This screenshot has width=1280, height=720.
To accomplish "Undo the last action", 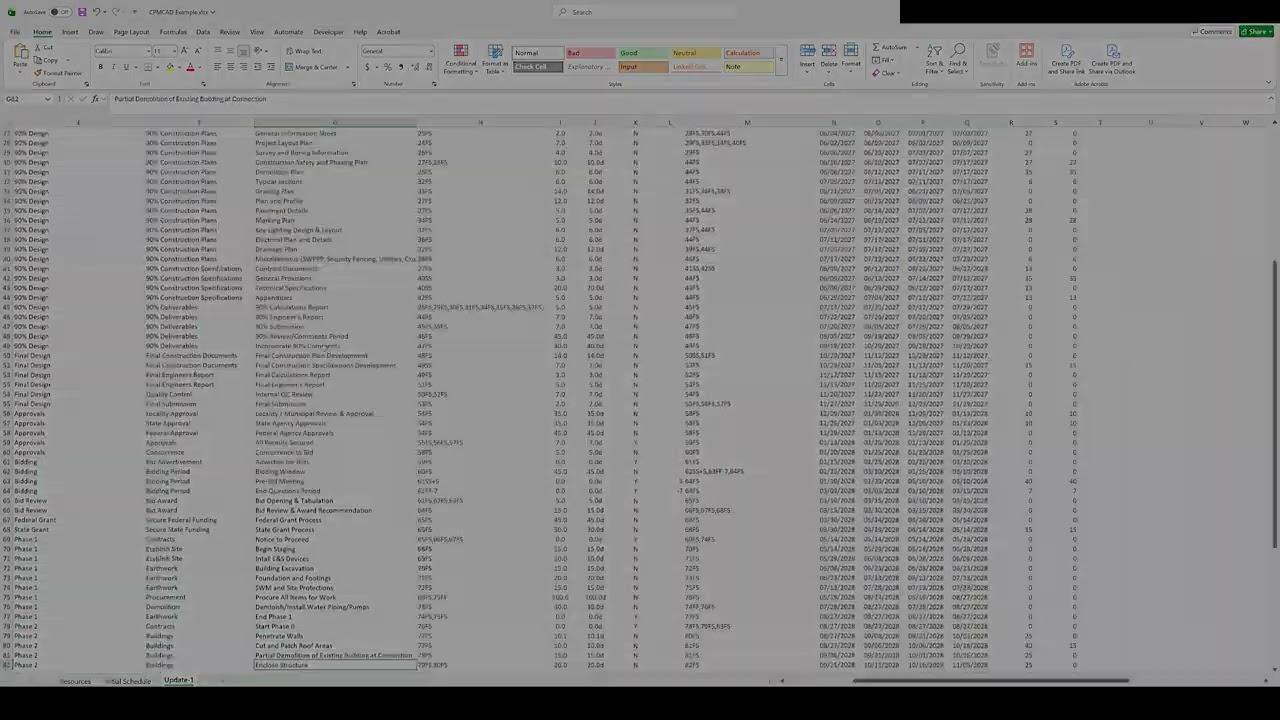I will [96, 12].
